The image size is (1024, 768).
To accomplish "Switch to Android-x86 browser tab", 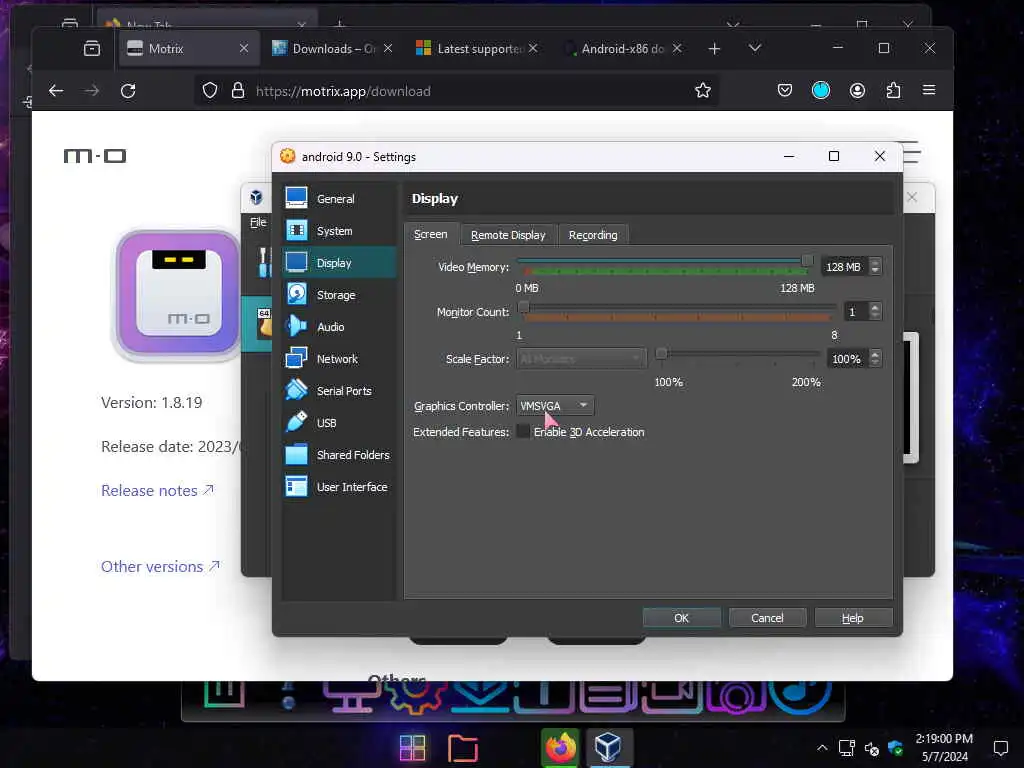I will (622, 48).
